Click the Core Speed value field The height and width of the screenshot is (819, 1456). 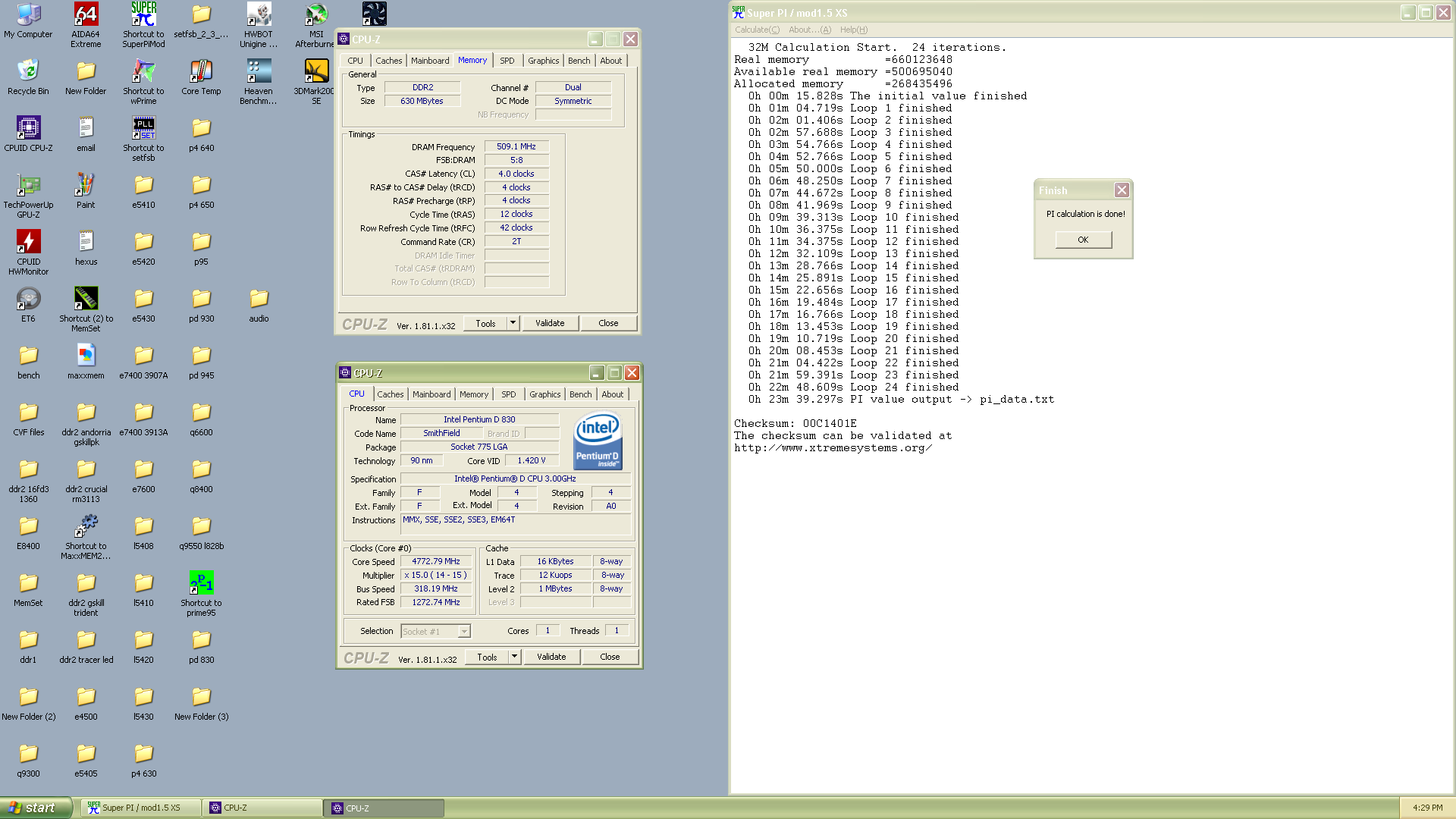[436, 561]
